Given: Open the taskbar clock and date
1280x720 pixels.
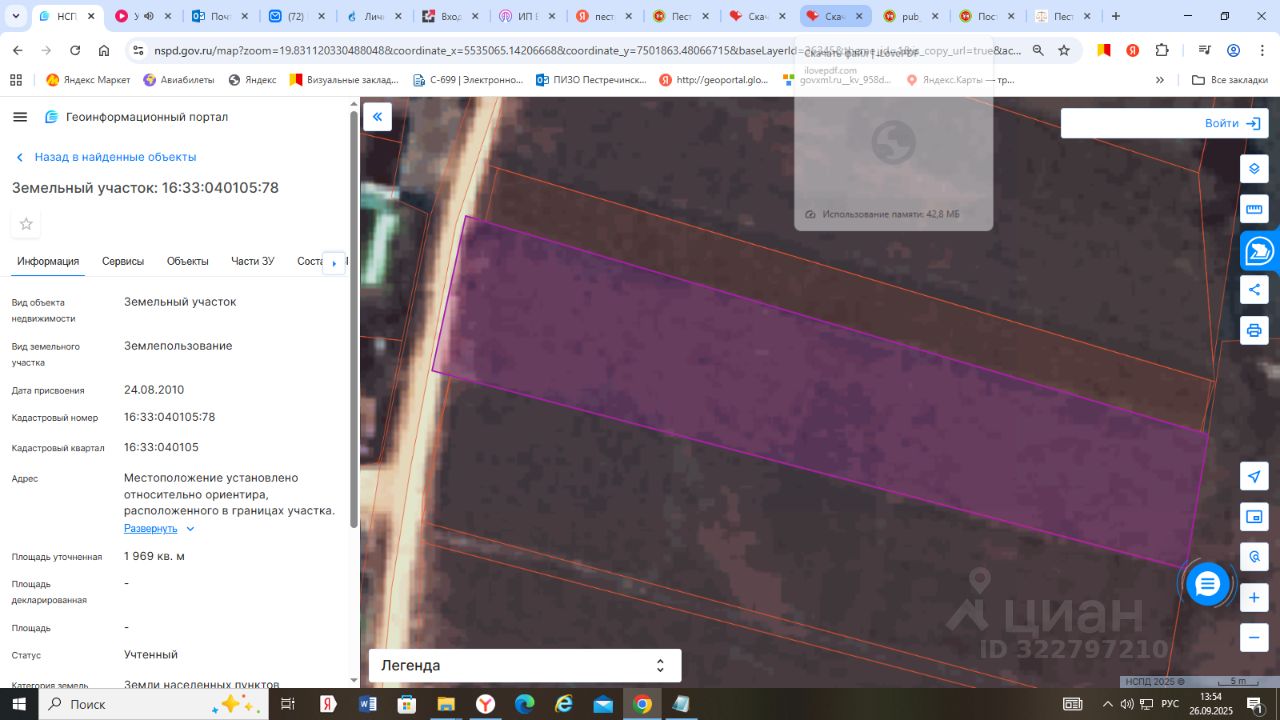Looking at the screenshot, I should coord(1211,704).
